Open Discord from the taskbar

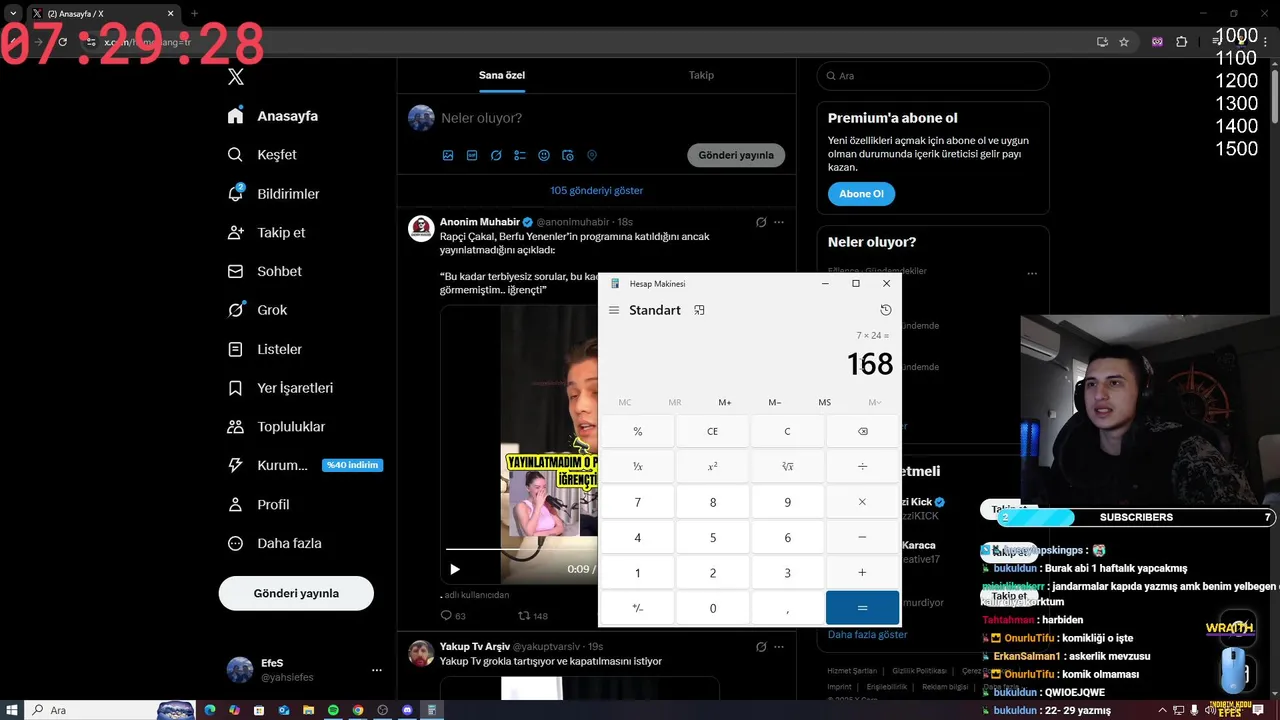(x=406, y=710)
